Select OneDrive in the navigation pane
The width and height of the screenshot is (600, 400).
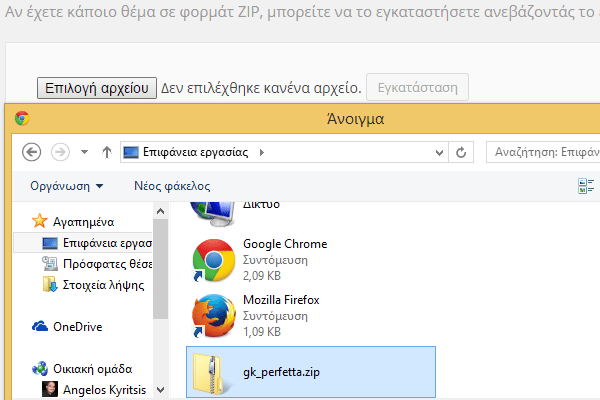(x=78, y=327)
